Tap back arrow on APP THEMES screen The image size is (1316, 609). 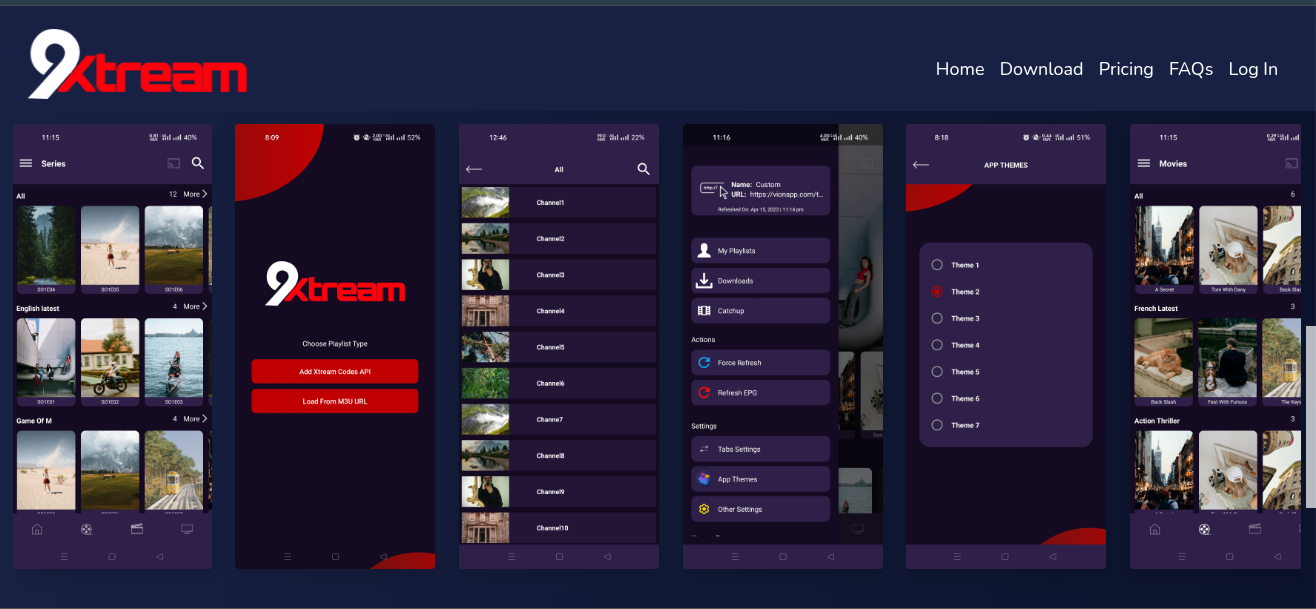[x=921, y=165]
